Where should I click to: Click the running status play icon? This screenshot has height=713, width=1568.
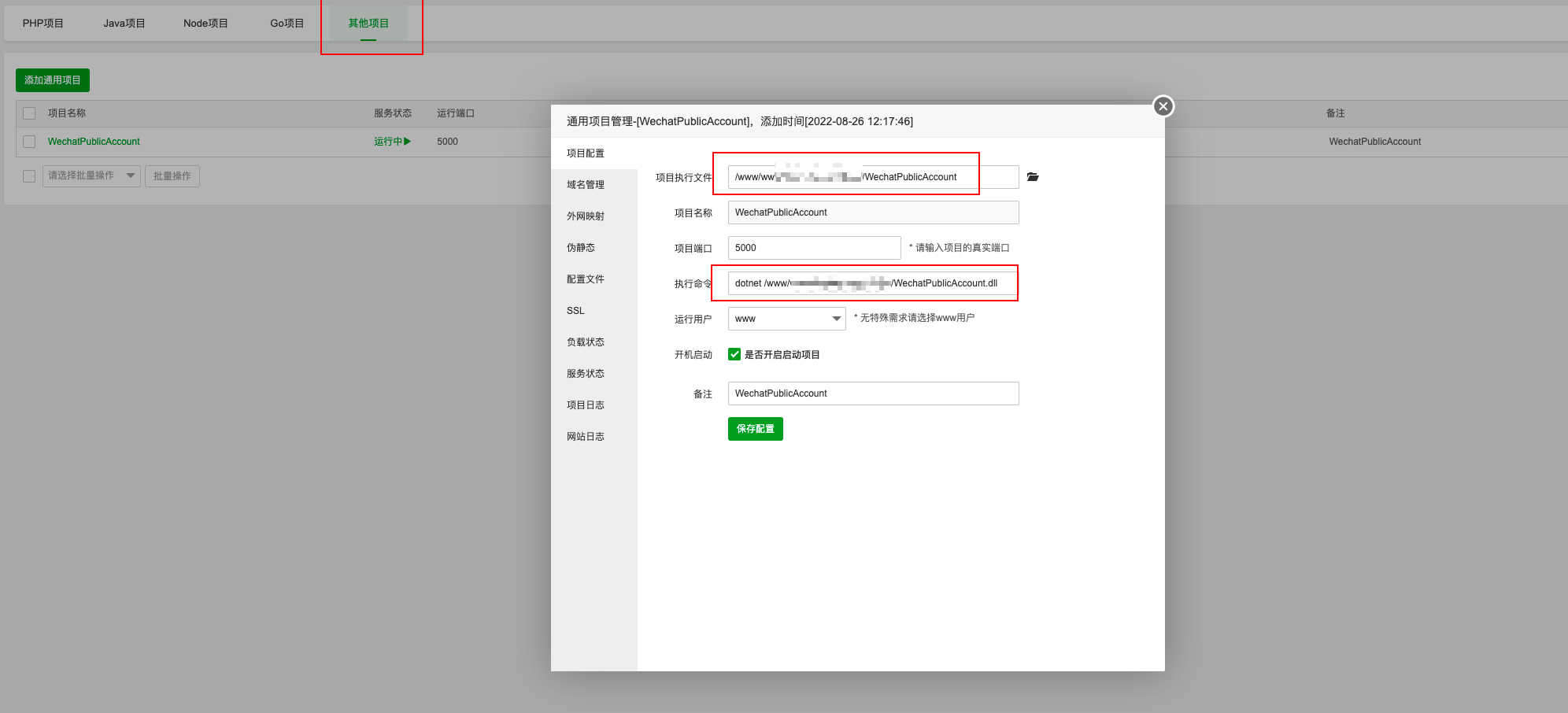click(408, 142)
